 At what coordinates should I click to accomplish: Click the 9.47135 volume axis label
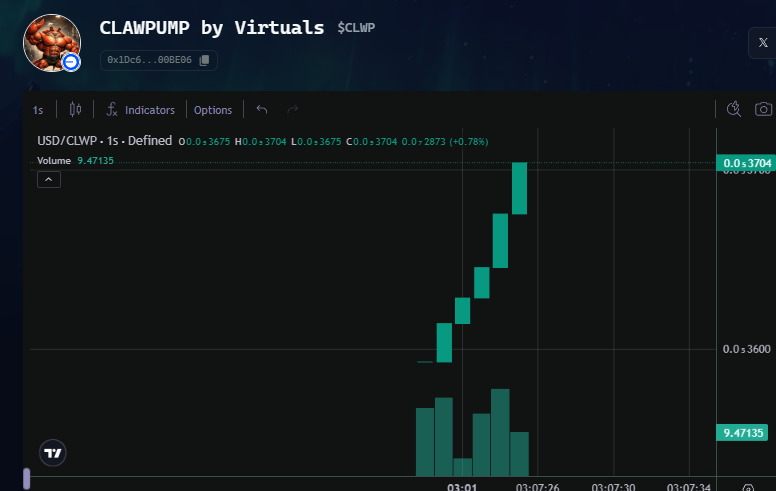pyautogui.click(x=742, y=433)
